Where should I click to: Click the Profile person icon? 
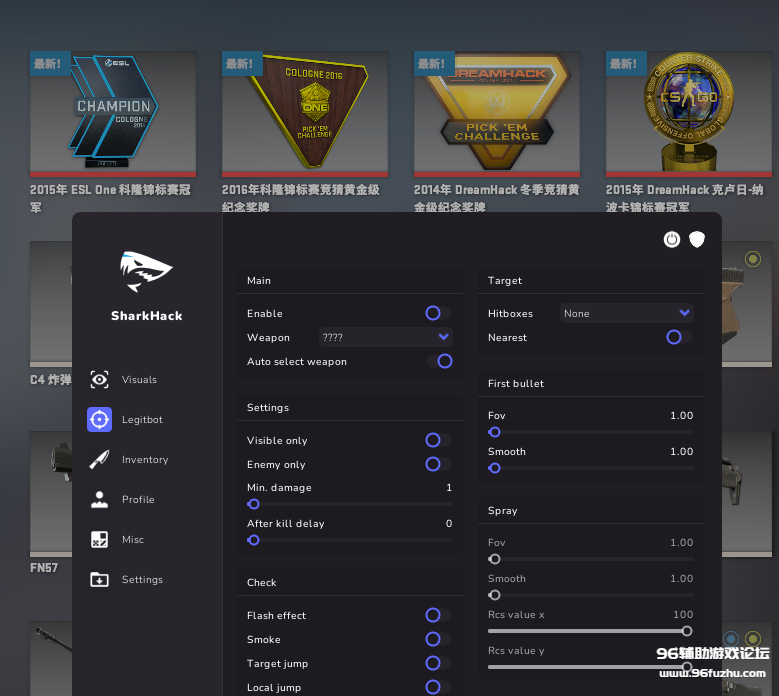(x=99, y=500)
